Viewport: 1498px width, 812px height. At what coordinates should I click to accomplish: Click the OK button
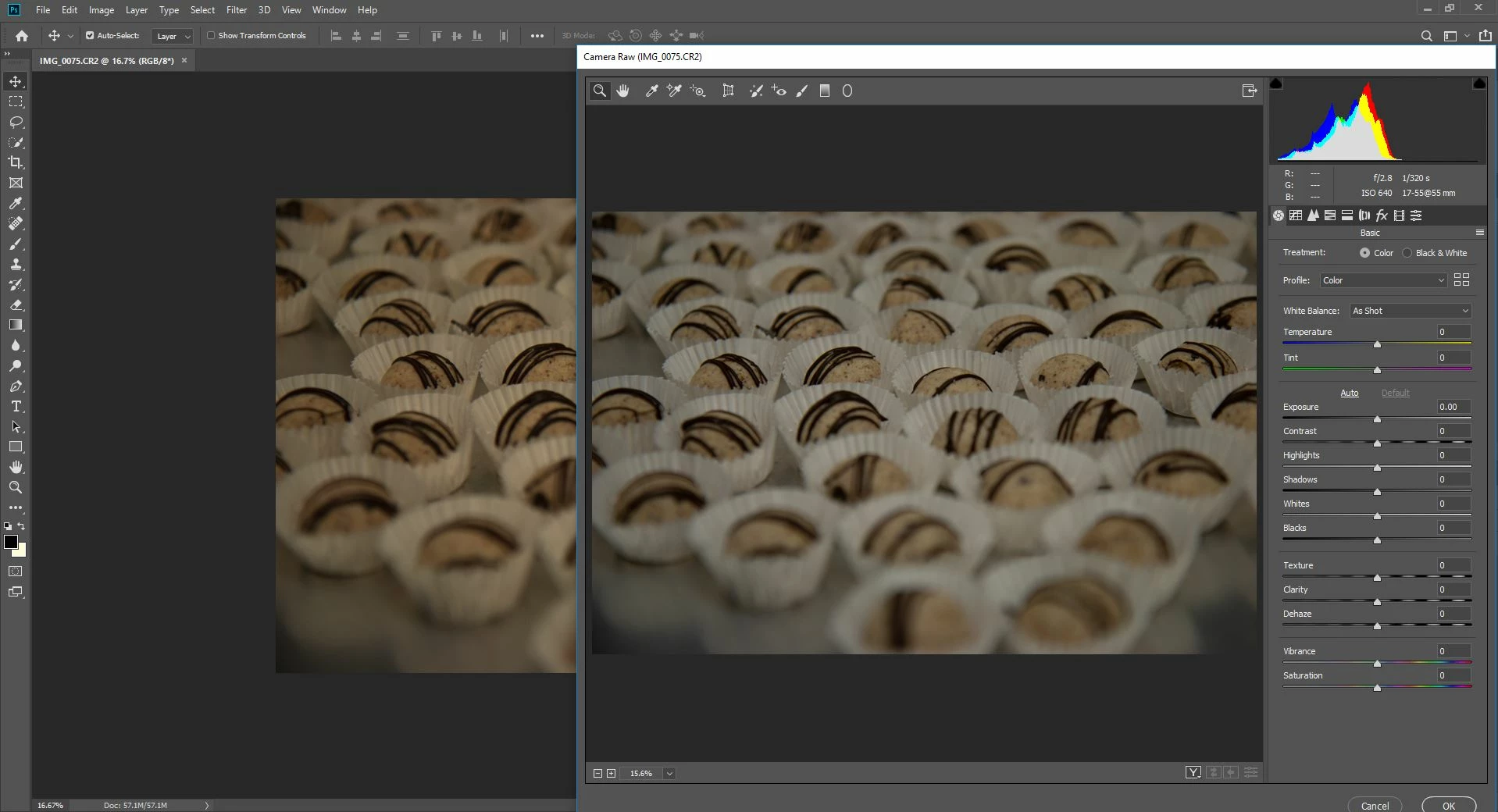[1448, 805]
